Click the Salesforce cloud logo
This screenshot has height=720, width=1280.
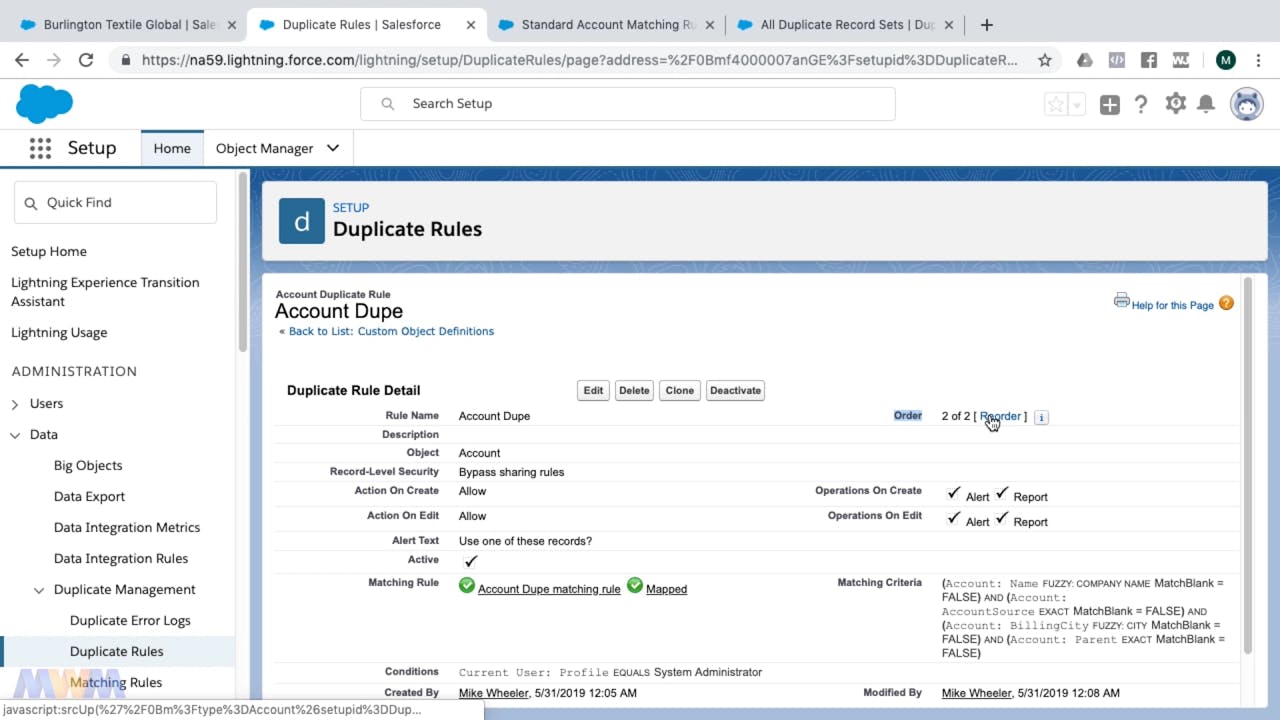click(x=44, y=104)
